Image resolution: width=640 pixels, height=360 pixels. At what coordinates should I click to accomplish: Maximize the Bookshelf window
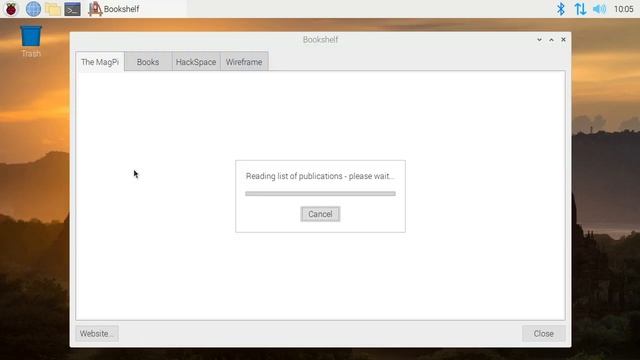pyautogui.click(x=551, y=40)
